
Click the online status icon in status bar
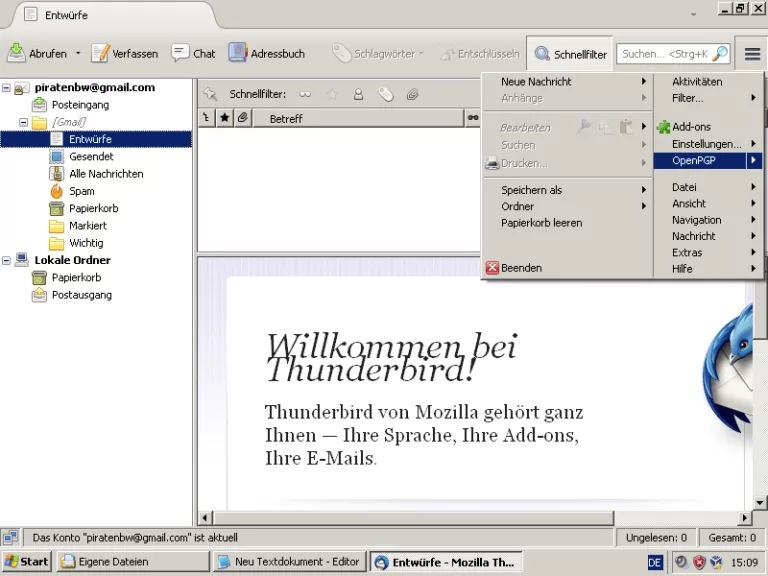pos(10,537)
